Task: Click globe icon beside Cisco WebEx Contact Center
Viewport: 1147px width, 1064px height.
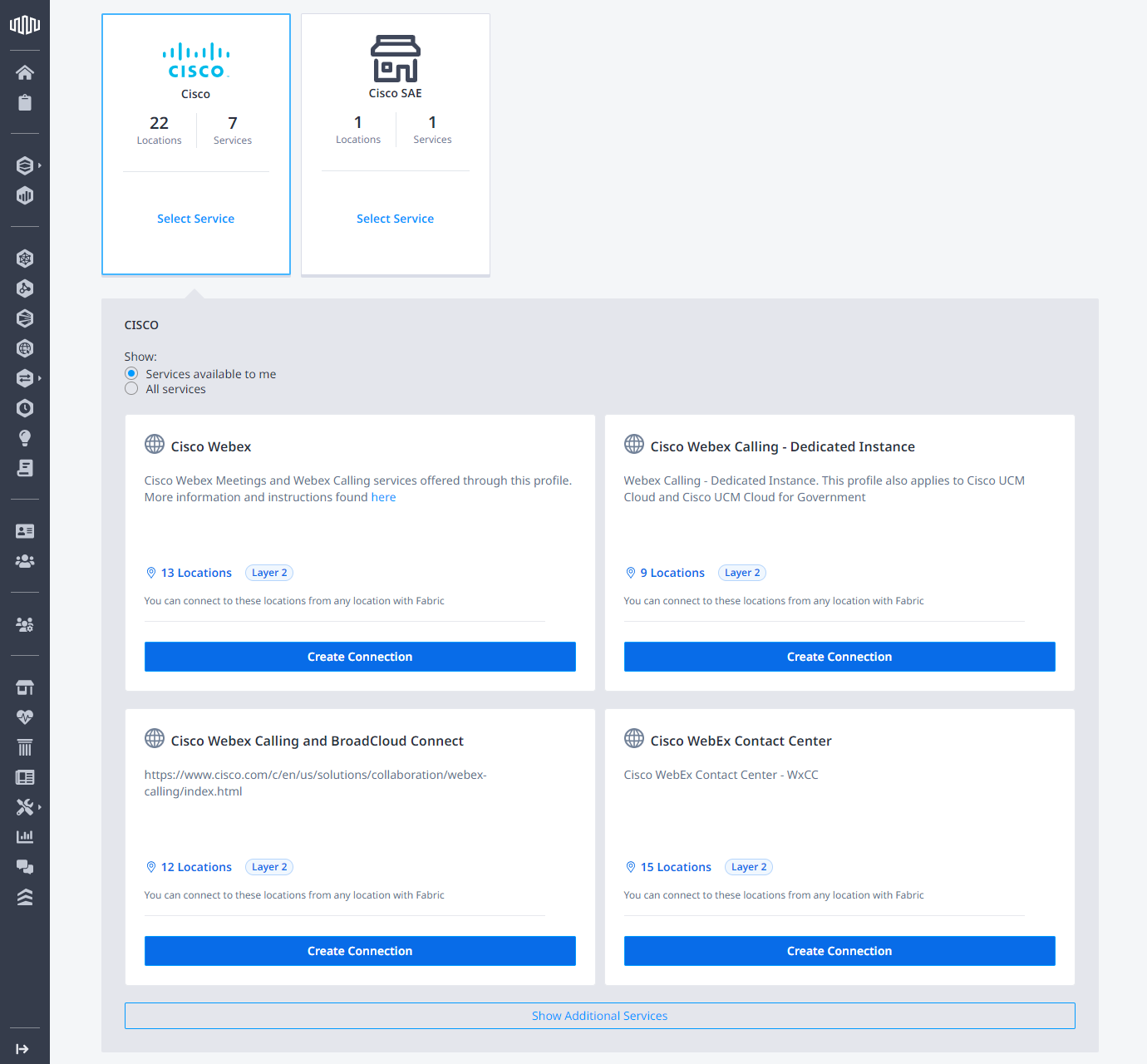Action: (x=634, y=738)
